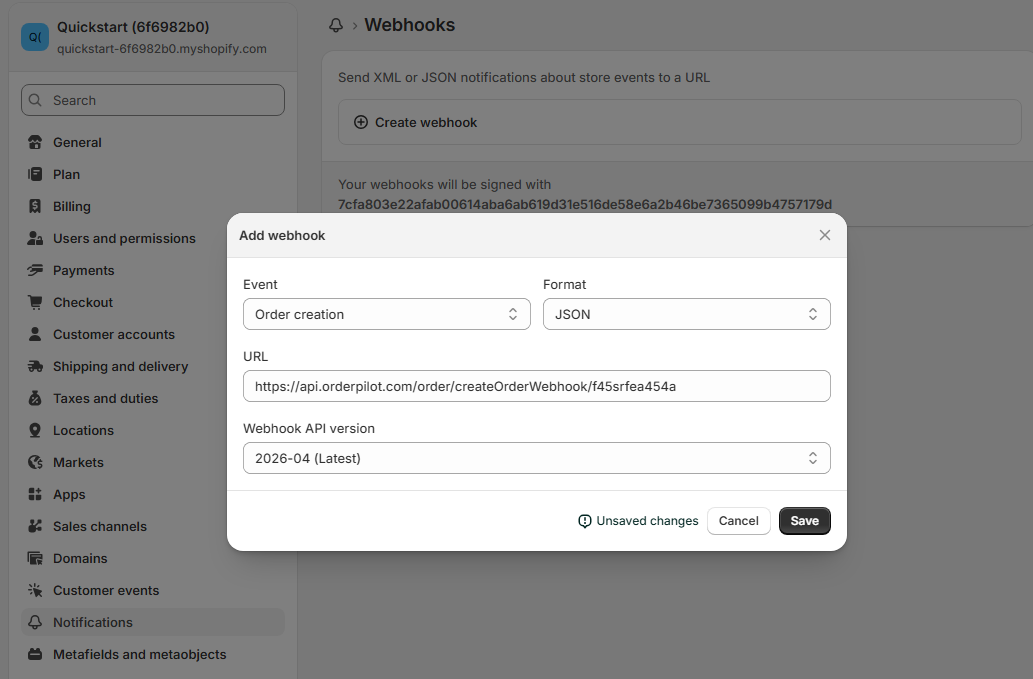Open the Event dropdown
This screenshot has height=679, width=1033.
pyautogui.click(x=387, y=313)
